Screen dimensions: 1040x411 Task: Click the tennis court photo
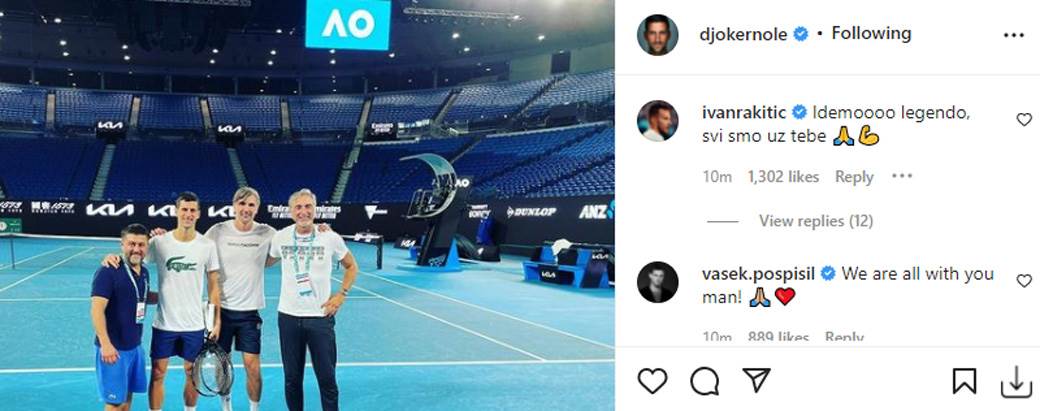tap(307, 206)
